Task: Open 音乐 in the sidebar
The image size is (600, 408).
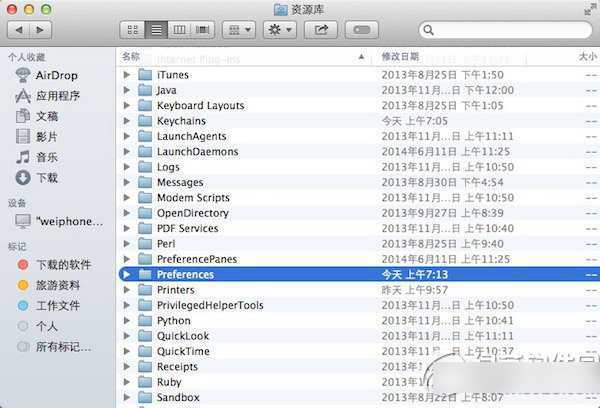Action: pyautogui.click(x=37, y=157)
